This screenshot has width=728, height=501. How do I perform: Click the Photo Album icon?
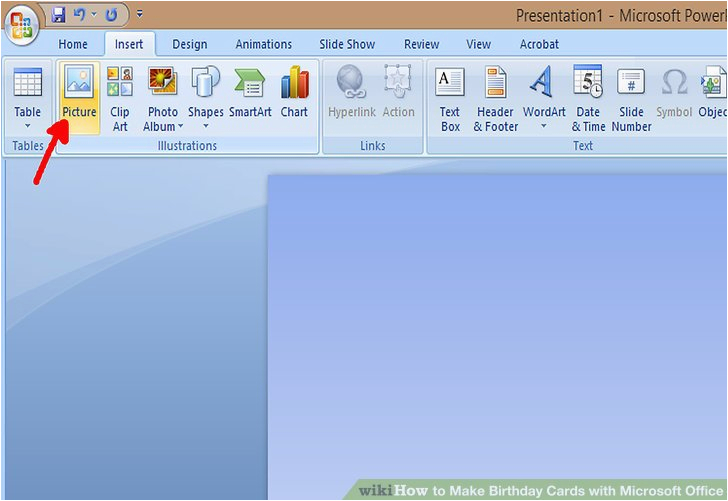pyautogui.click(x=162, y=79)
